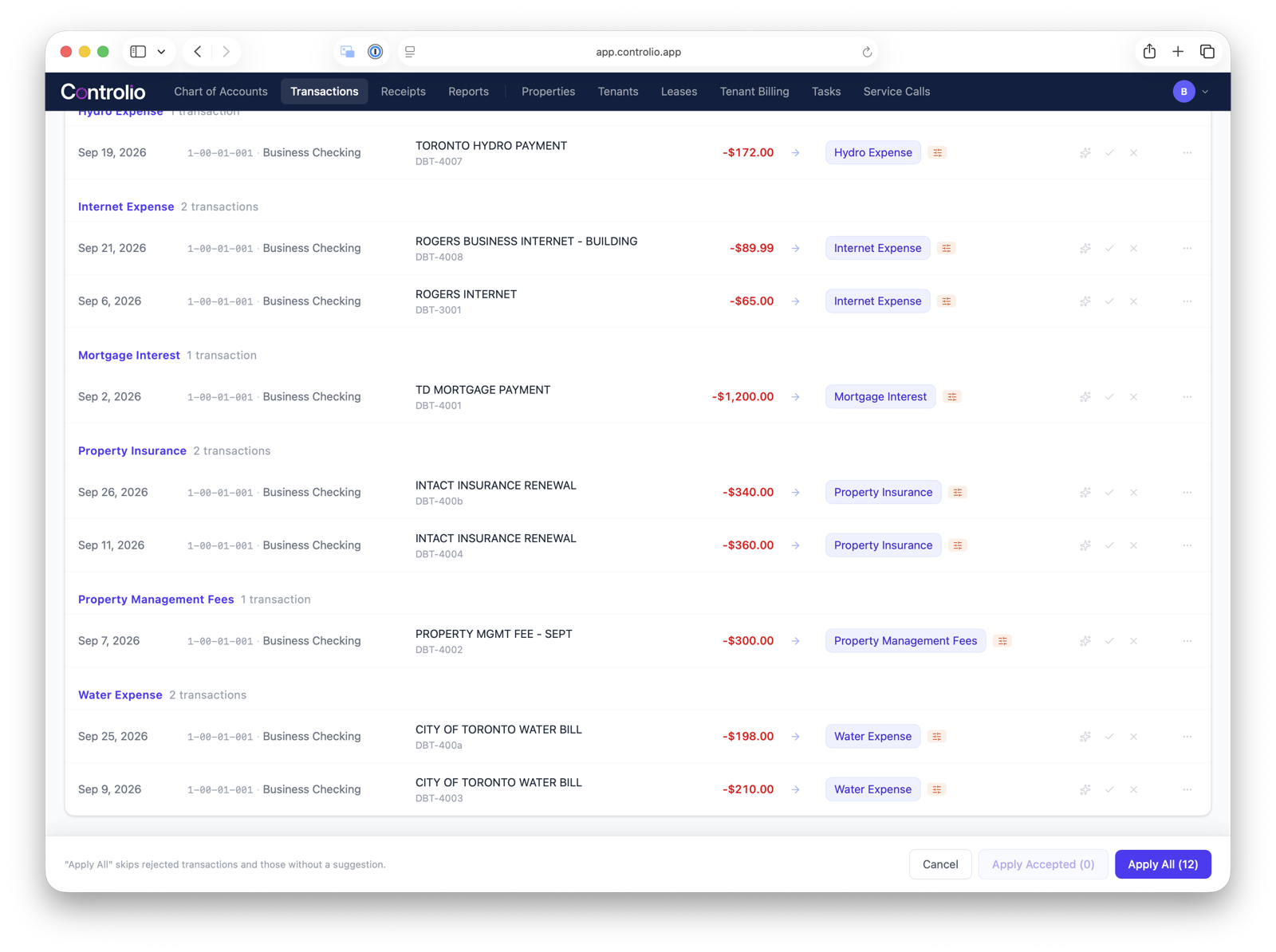Accept the CITY OF TORONTO WATER BILL DBT-400a

(x=1109, y=737)
